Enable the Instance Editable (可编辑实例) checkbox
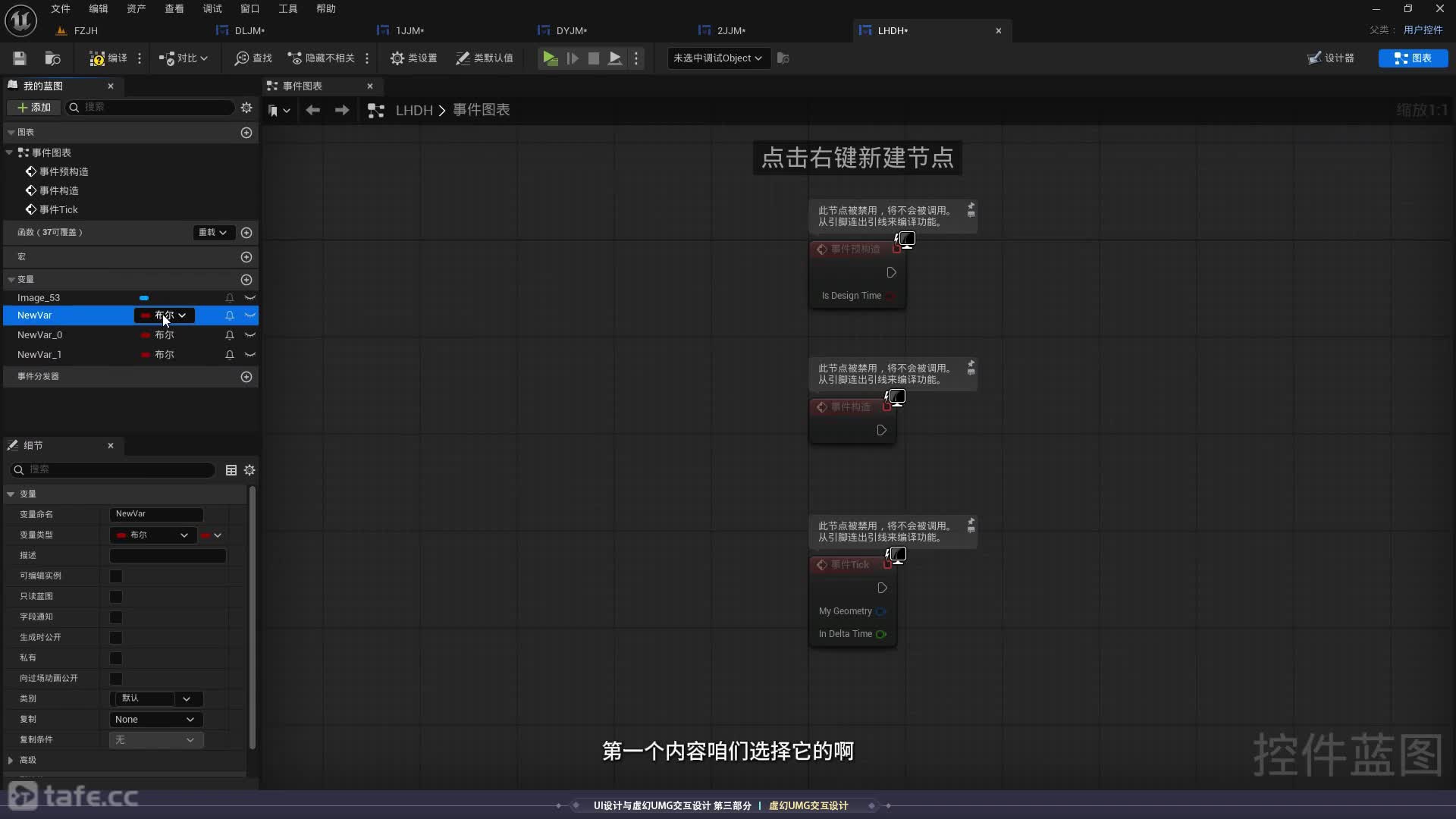This screenshot has width=1456, height=819. pyautogui.click(x=116, y=576)
